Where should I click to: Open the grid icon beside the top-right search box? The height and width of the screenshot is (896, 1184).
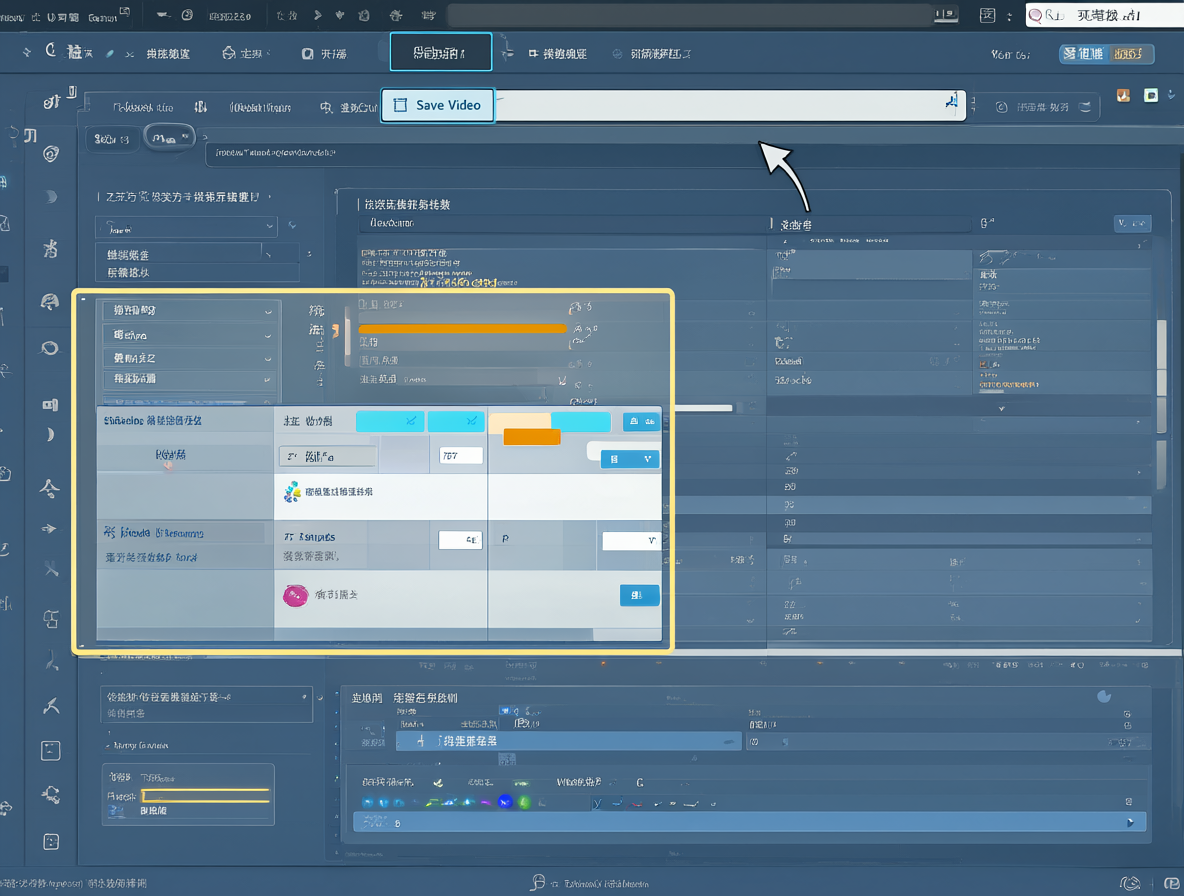[x=987, y=15]
